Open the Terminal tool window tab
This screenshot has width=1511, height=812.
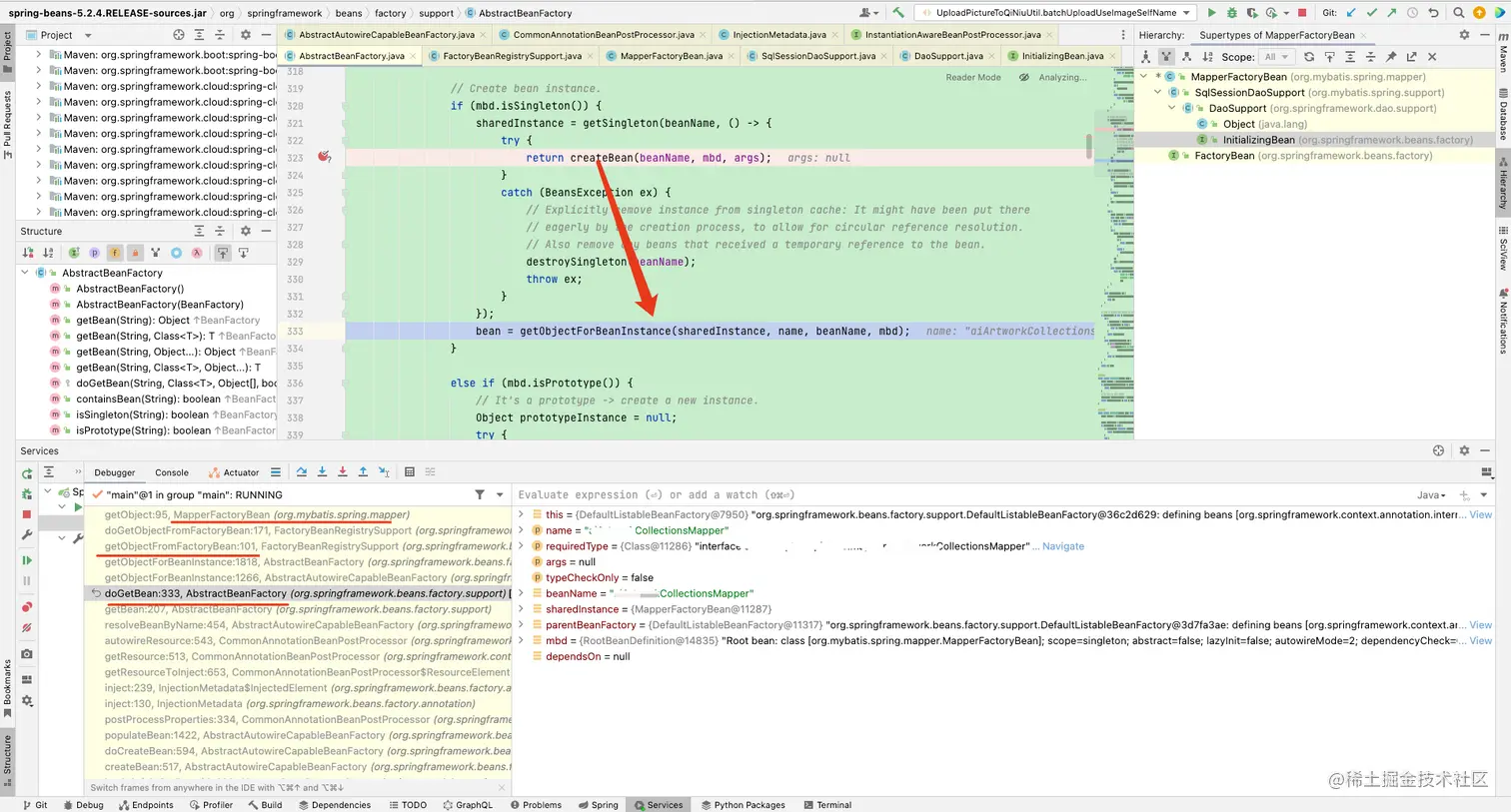[825, 804]
